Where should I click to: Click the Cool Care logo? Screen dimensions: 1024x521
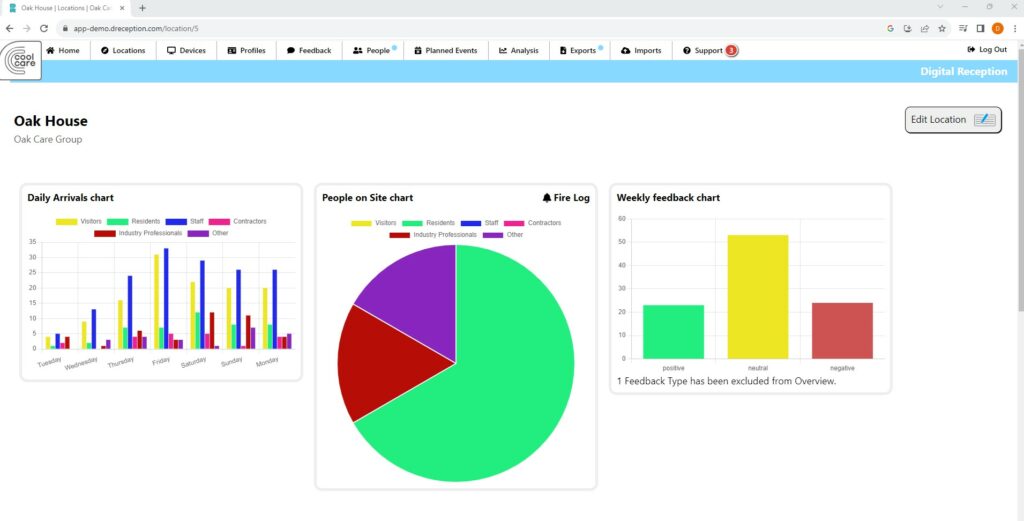20,61
